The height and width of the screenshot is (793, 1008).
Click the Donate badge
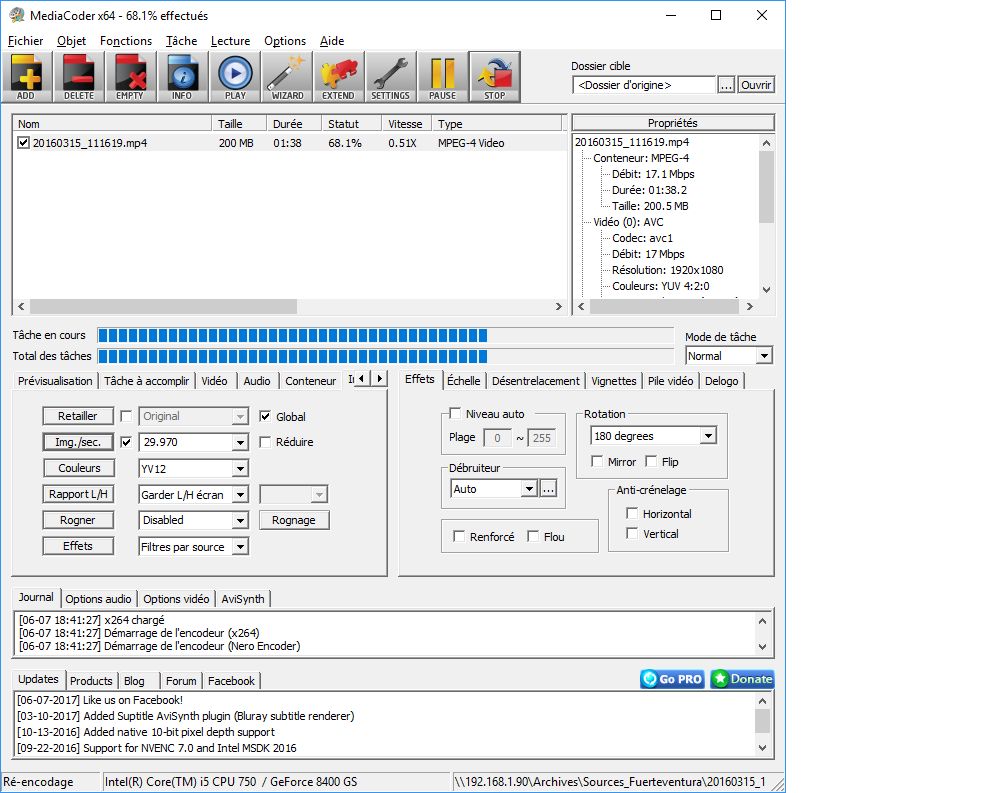point(742,679)
